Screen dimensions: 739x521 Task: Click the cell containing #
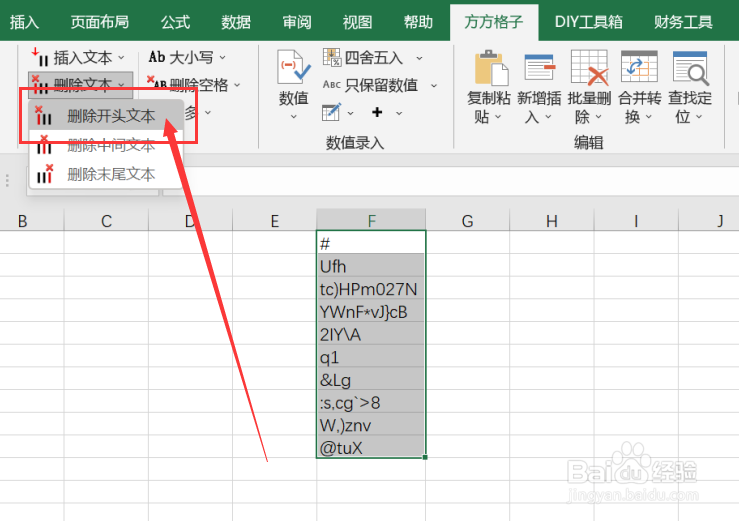pos(371,243)
